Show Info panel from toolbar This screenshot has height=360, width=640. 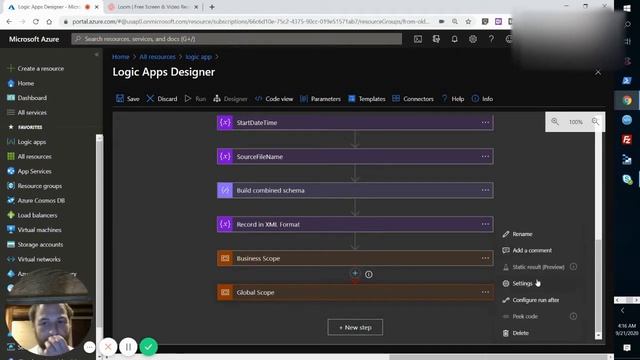[482, 99]
